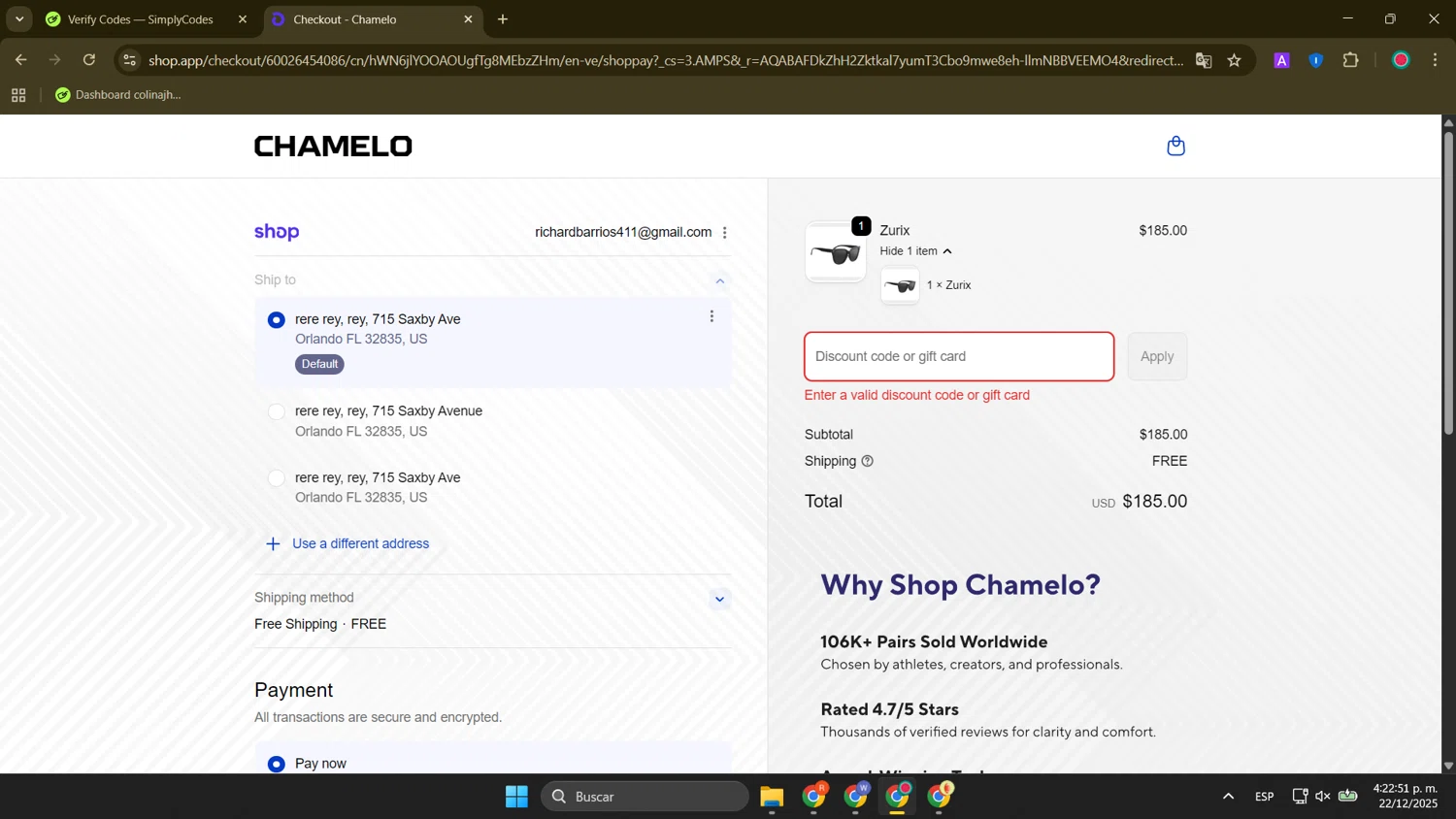Collapse with Hide 1 item toggle

pos(915,251)
